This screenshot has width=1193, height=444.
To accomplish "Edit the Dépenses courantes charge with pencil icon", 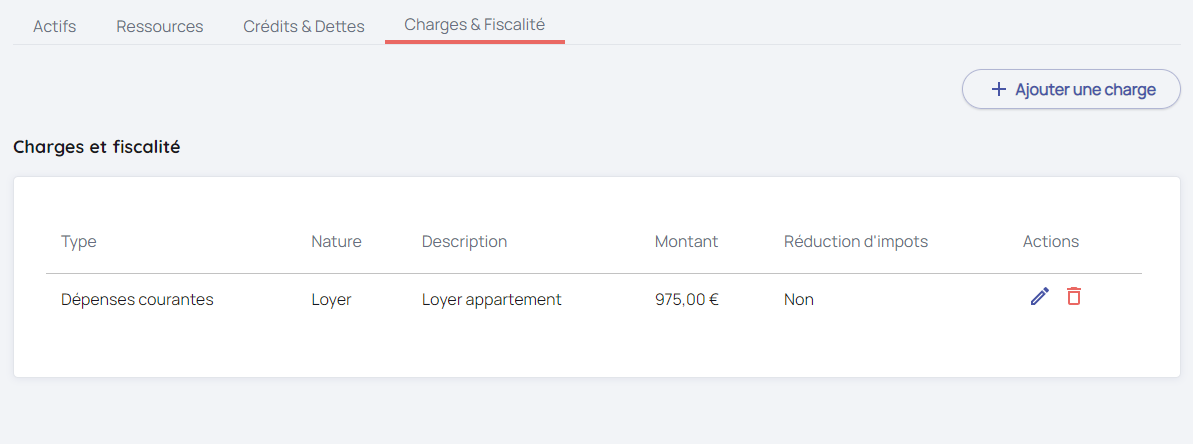I will (1040, 296).
